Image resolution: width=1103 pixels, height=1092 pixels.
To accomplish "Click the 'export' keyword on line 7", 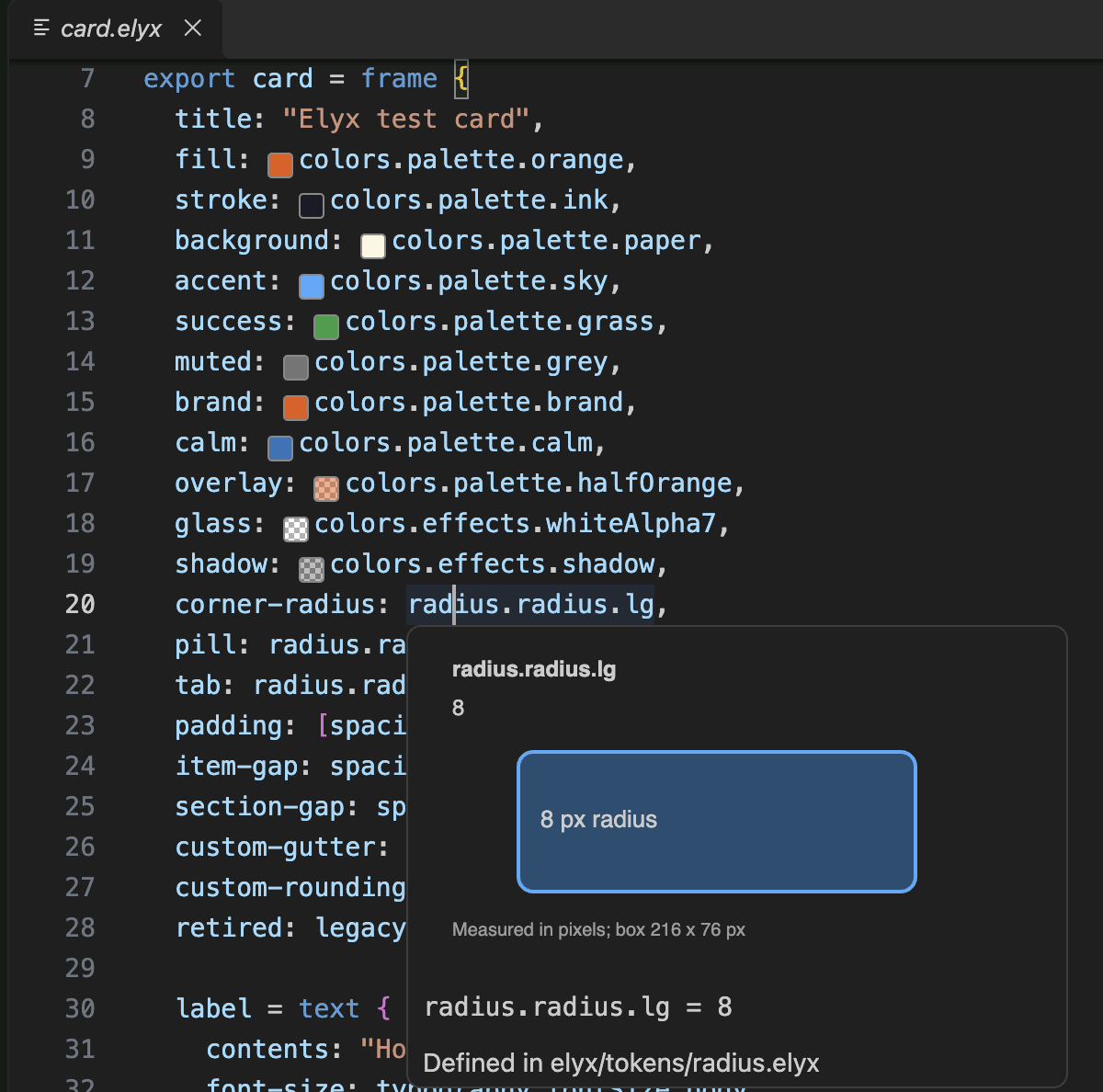I will click(x=189, y=78).
